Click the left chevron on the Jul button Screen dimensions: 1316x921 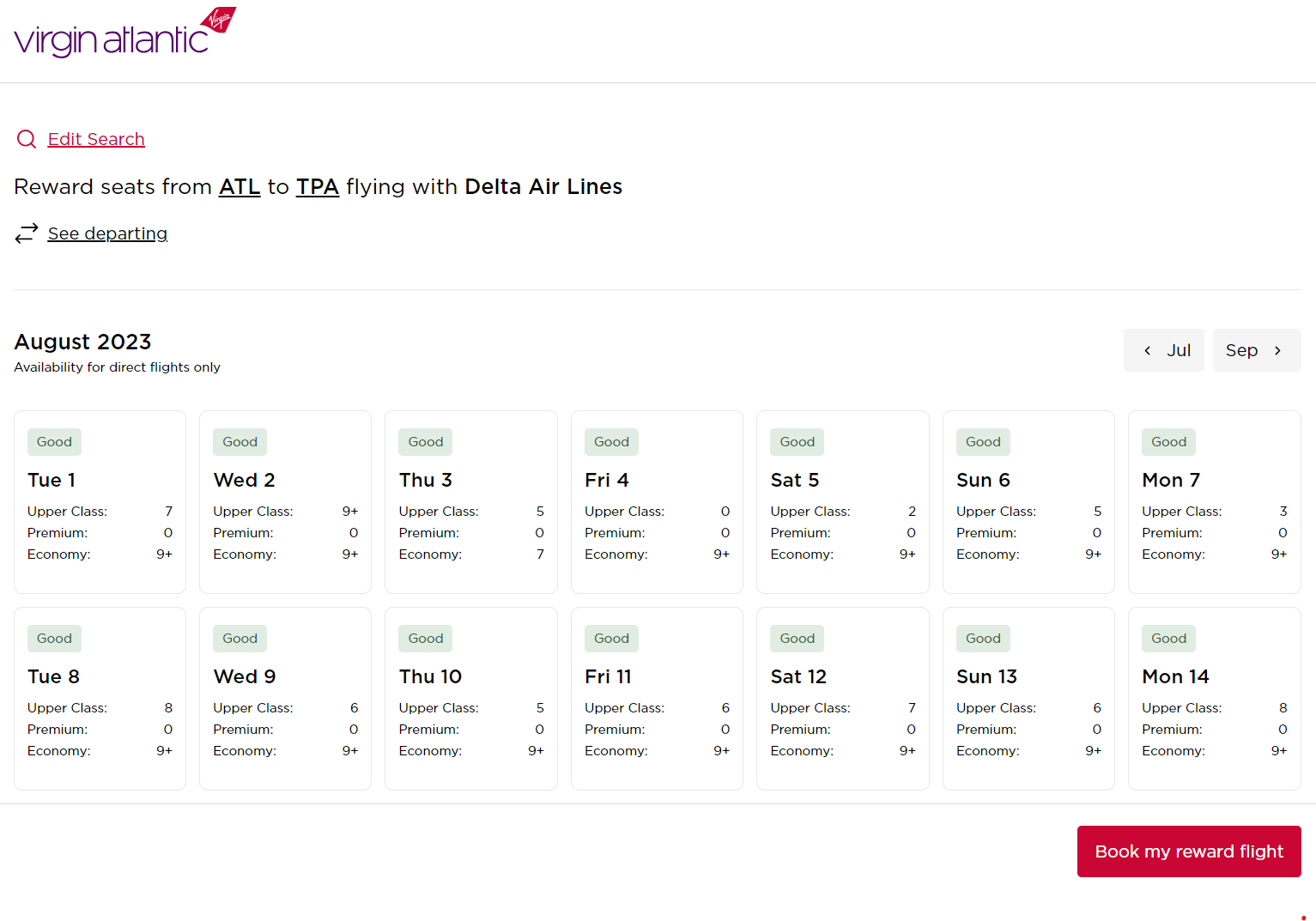tap(1148, 350)
